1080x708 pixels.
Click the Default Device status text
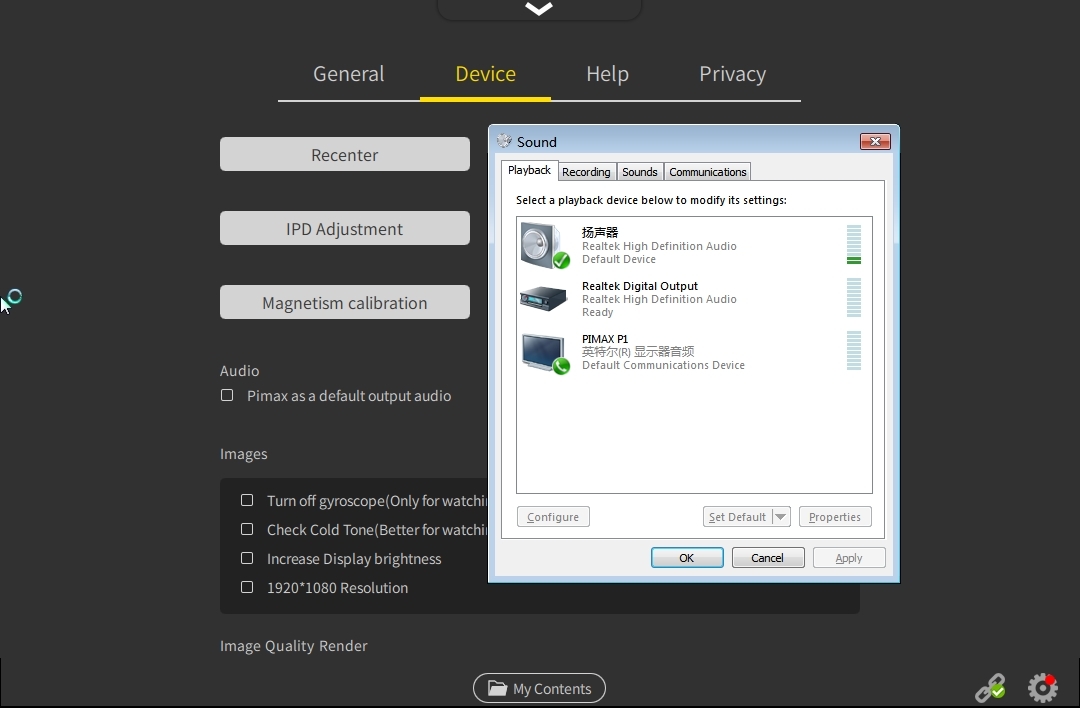click(619, 259)
